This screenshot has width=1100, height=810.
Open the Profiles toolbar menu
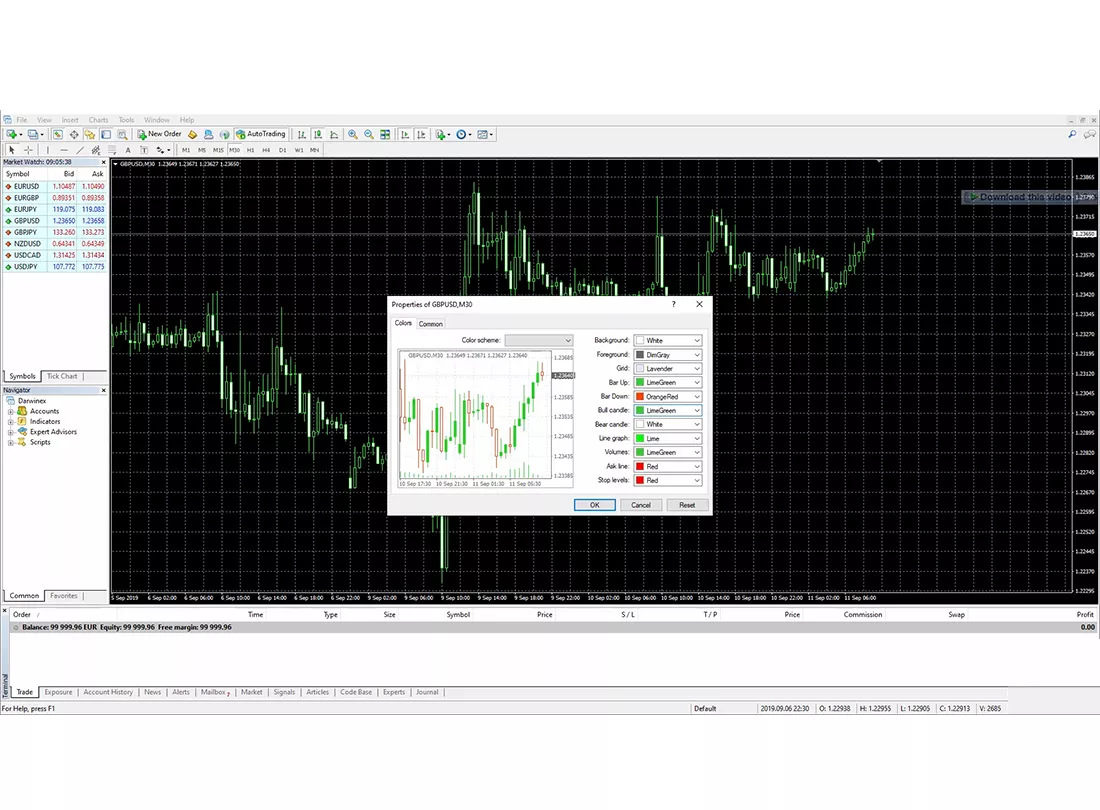(x=34, y=135)
